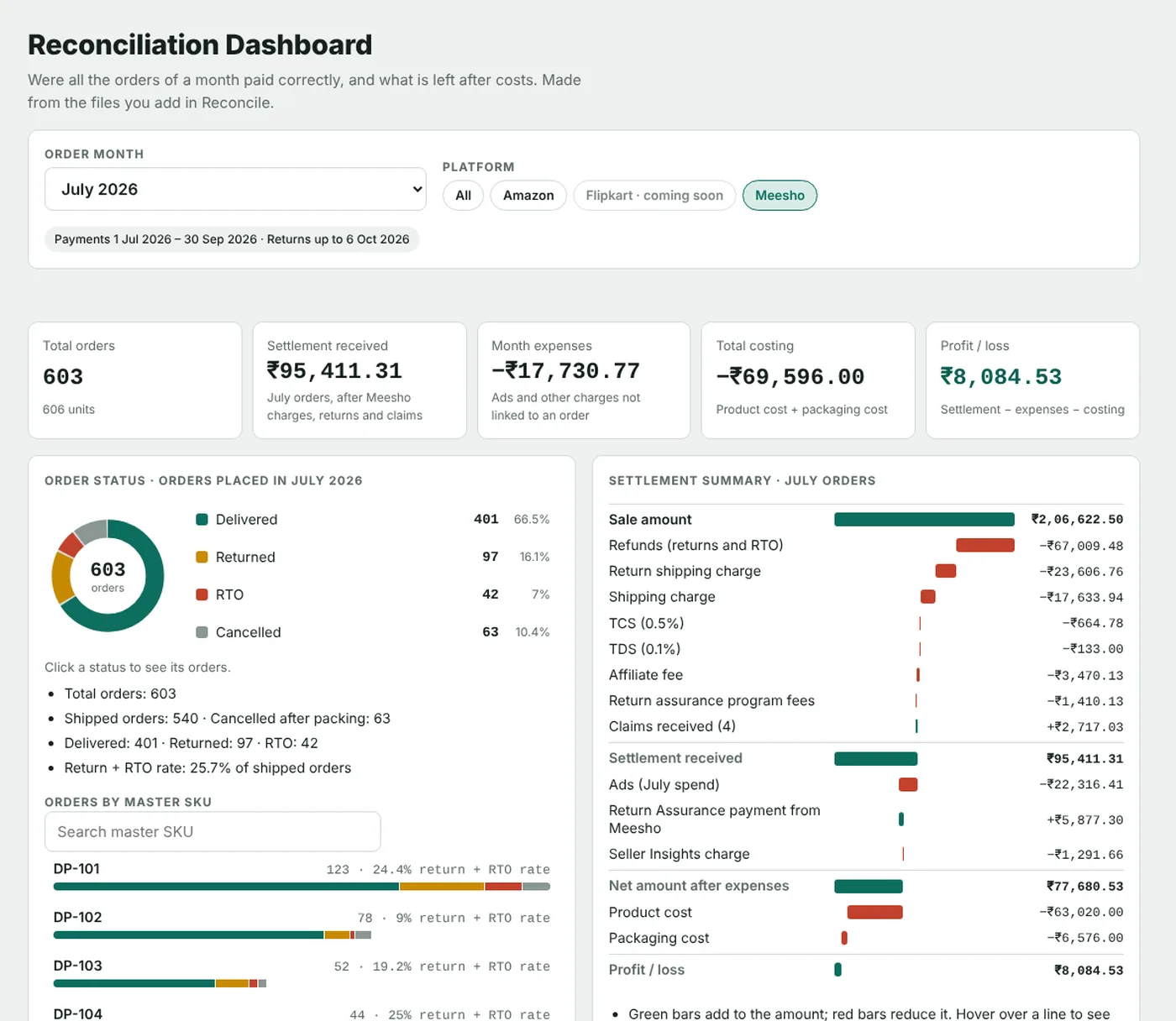Image resolution: width=1176 pixels, height=1021 pixels.
Task: Click the Flipkart coming soon chip
Action: (654, 196)
